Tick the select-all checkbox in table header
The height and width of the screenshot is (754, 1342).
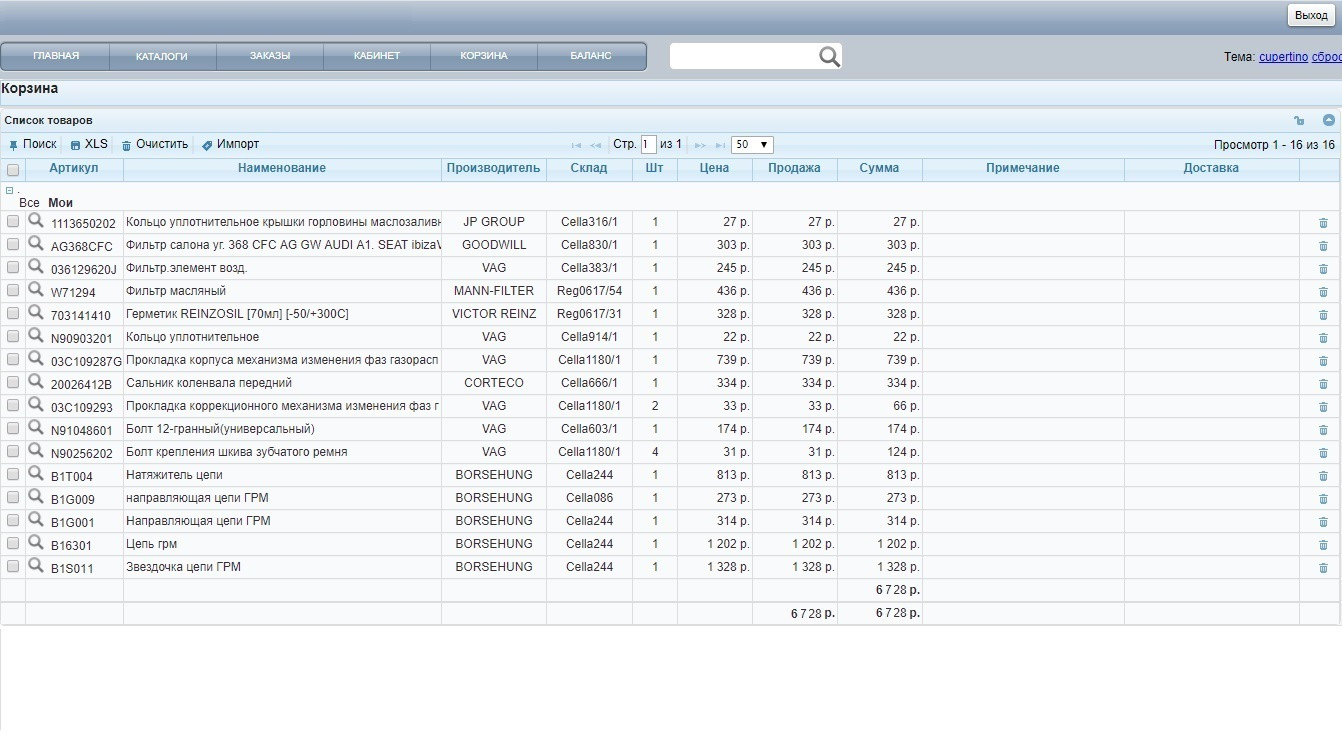click(13, 169)
